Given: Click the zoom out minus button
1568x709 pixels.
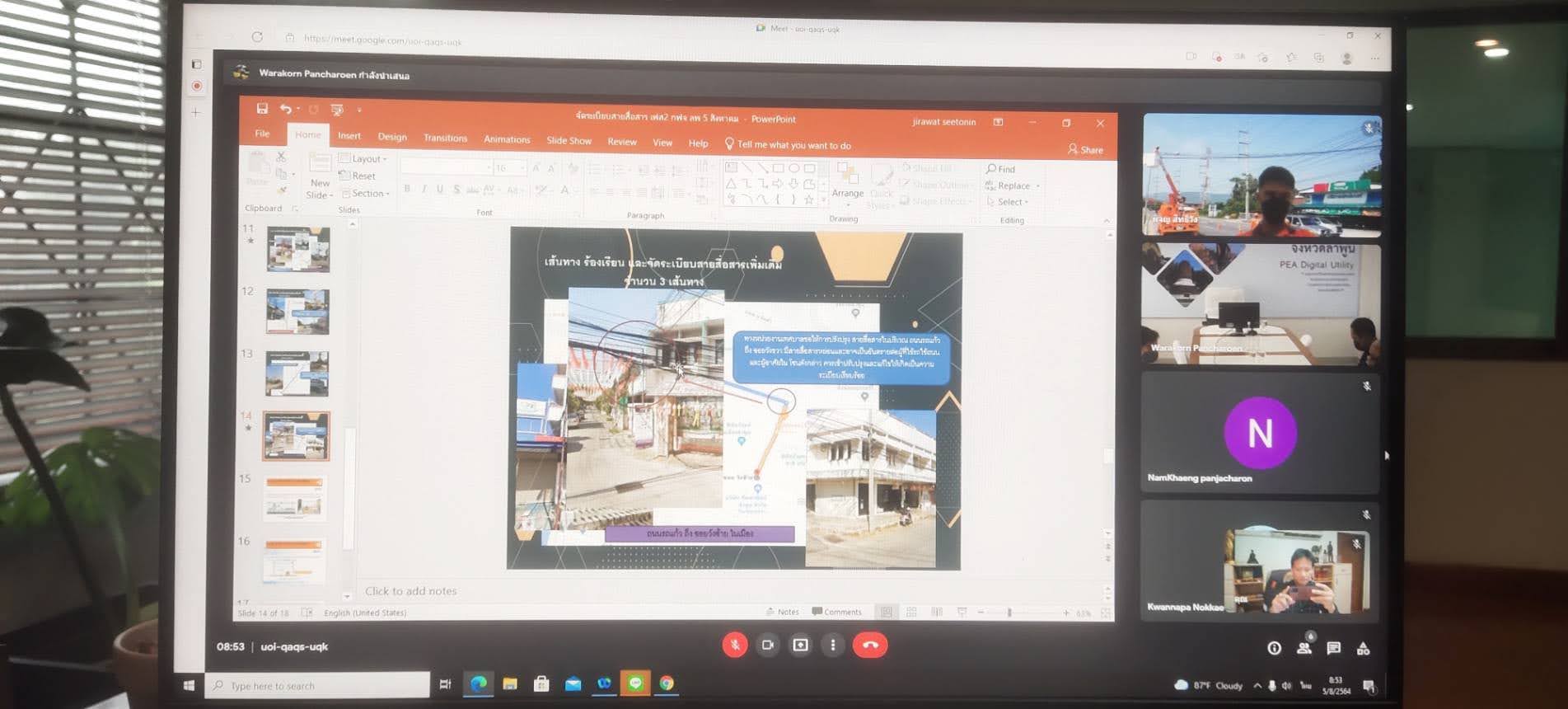Looking at the screenshot, I should [981, 613].
